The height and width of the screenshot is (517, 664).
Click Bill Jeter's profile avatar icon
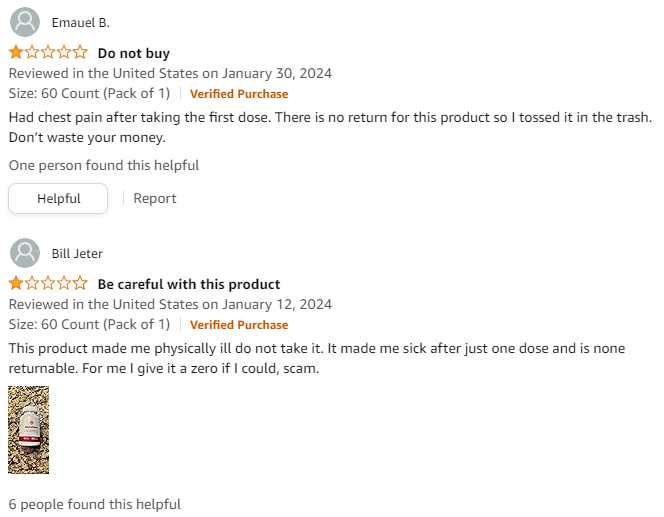25,253
